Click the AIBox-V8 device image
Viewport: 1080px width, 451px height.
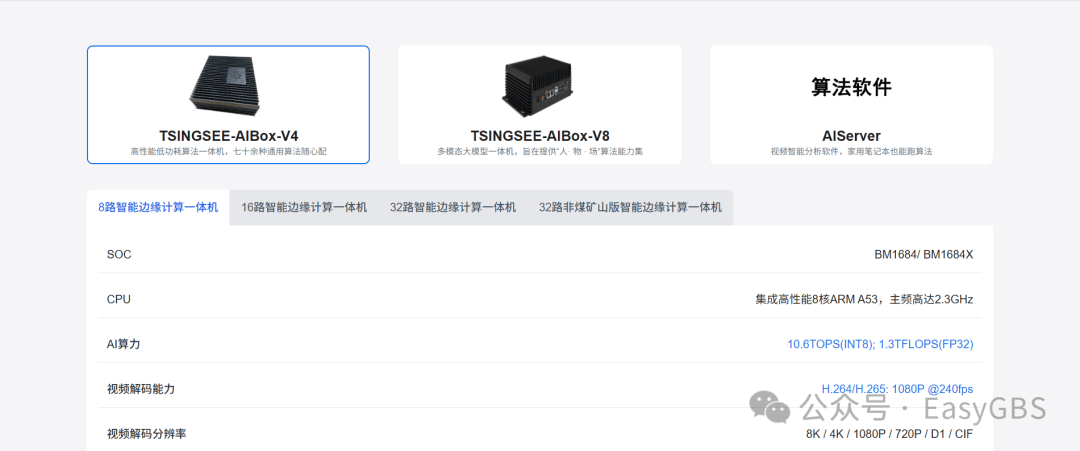[x=539, y=85]
